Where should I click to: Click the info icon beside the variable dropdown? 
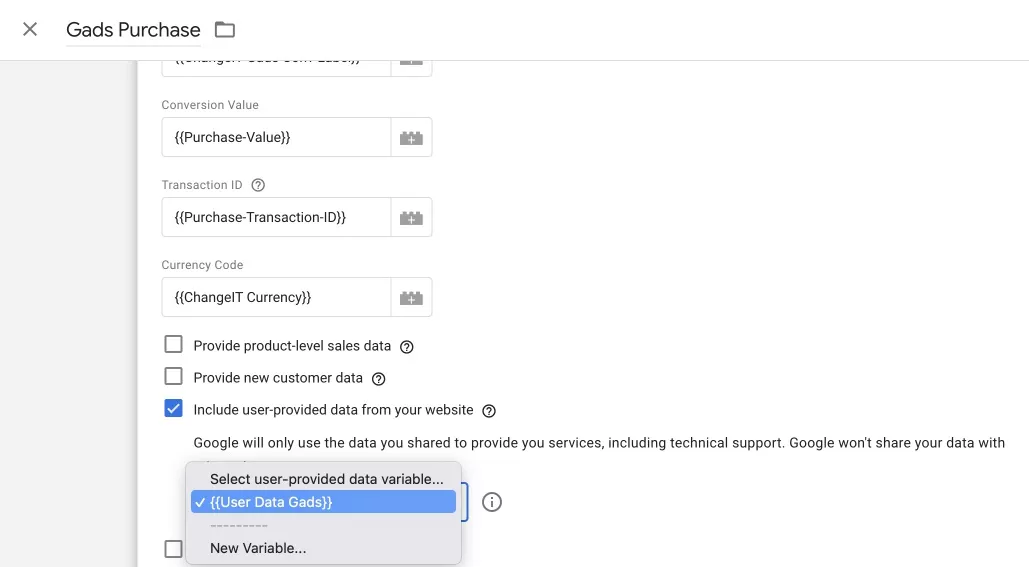point(492,502)
